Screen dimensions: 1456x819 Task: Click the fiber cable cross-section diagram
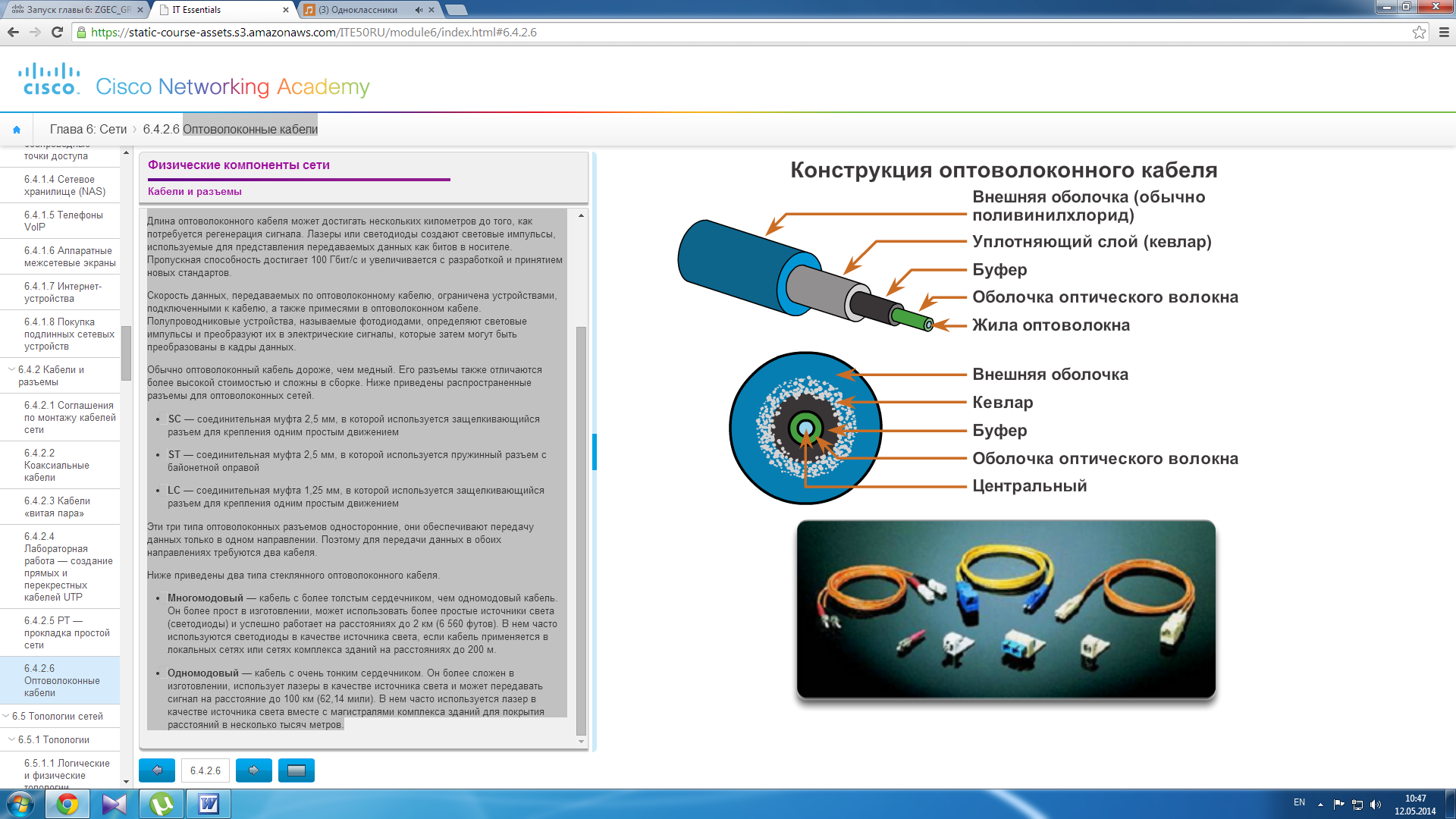point(805,428)
